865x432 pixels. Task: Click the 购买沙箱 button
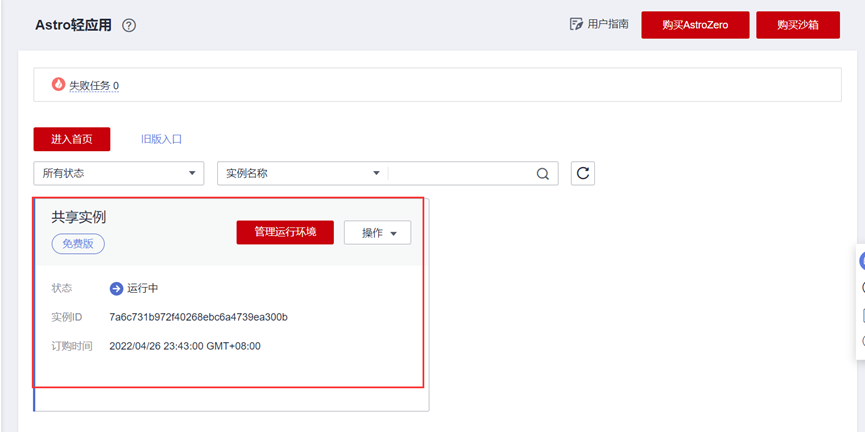coord(798,25)
